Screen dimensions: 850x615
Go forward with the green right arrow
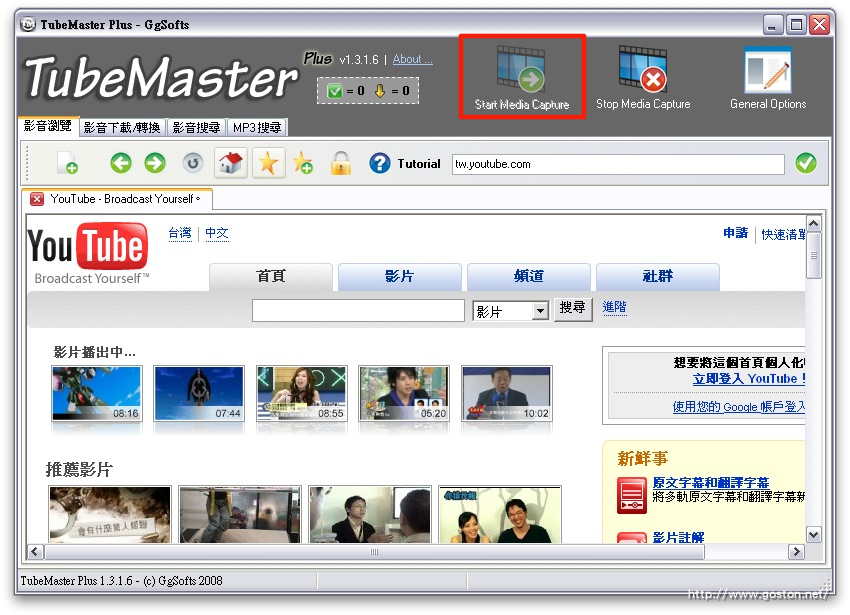[155, 163]
